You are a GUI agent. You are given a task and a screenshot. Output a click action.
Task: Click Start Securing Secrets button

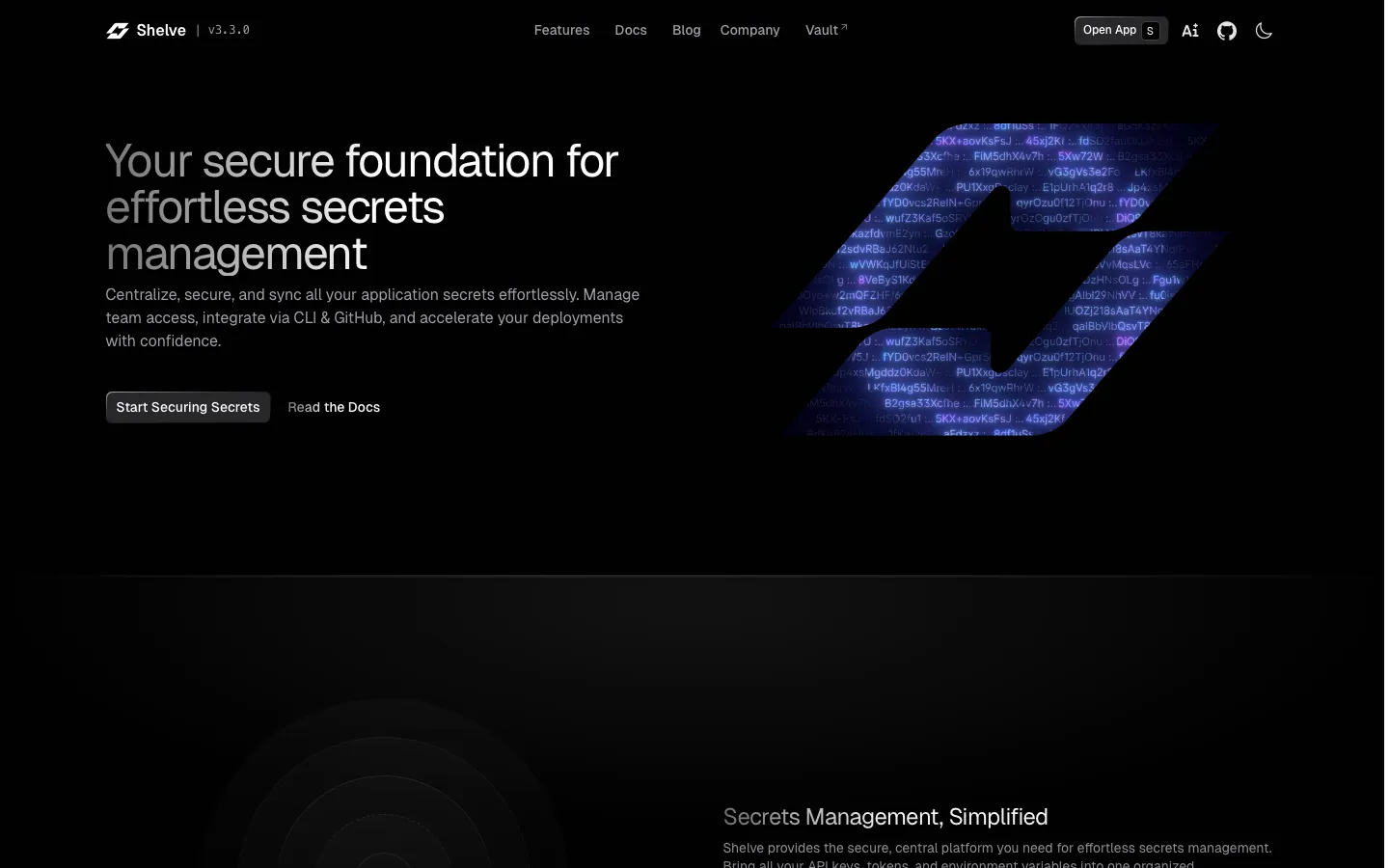(x=188, y=407)
